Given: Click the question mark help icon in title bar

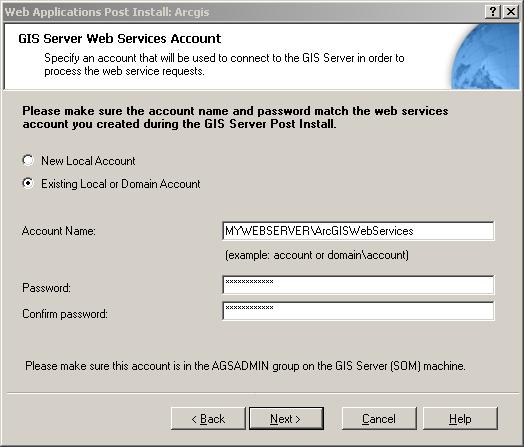Looking at the screenshot, I should [x=493, y=12].
